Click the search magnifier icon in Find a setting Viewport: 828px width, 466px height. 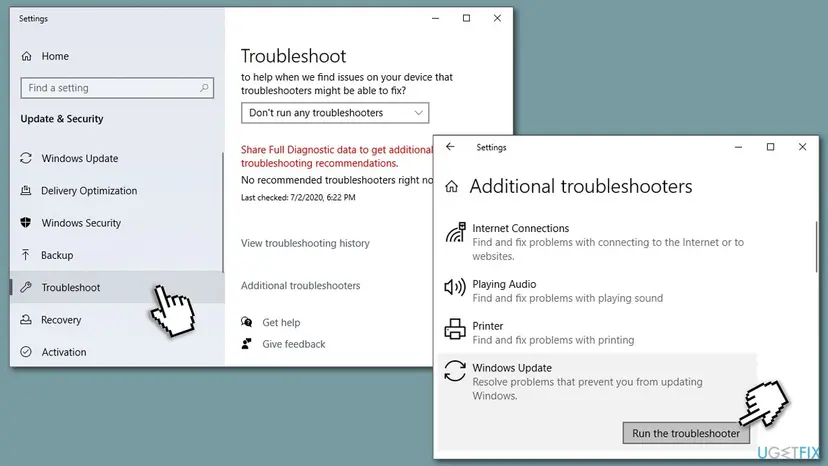click(204, 88)
